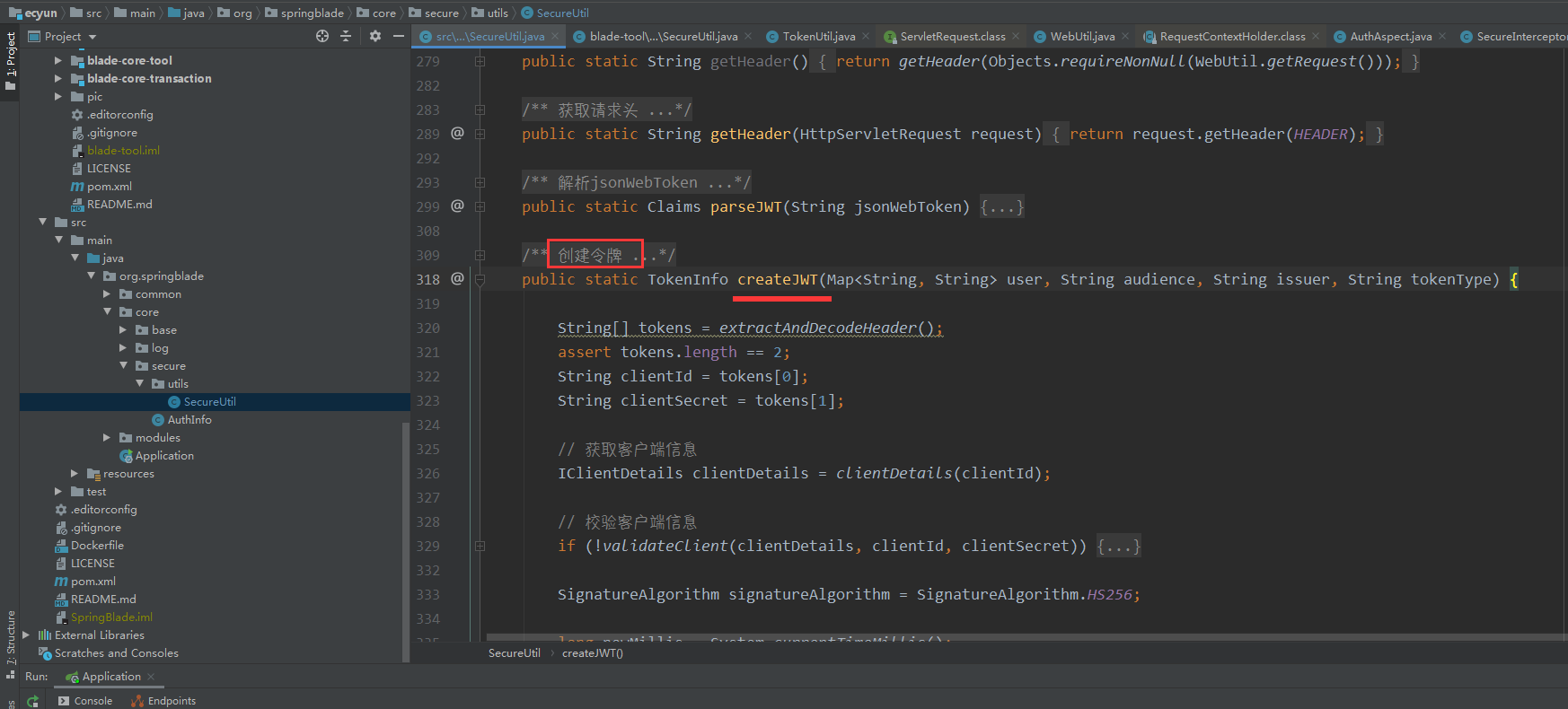Switch to the Console tab in Run panel

(85, 701)
